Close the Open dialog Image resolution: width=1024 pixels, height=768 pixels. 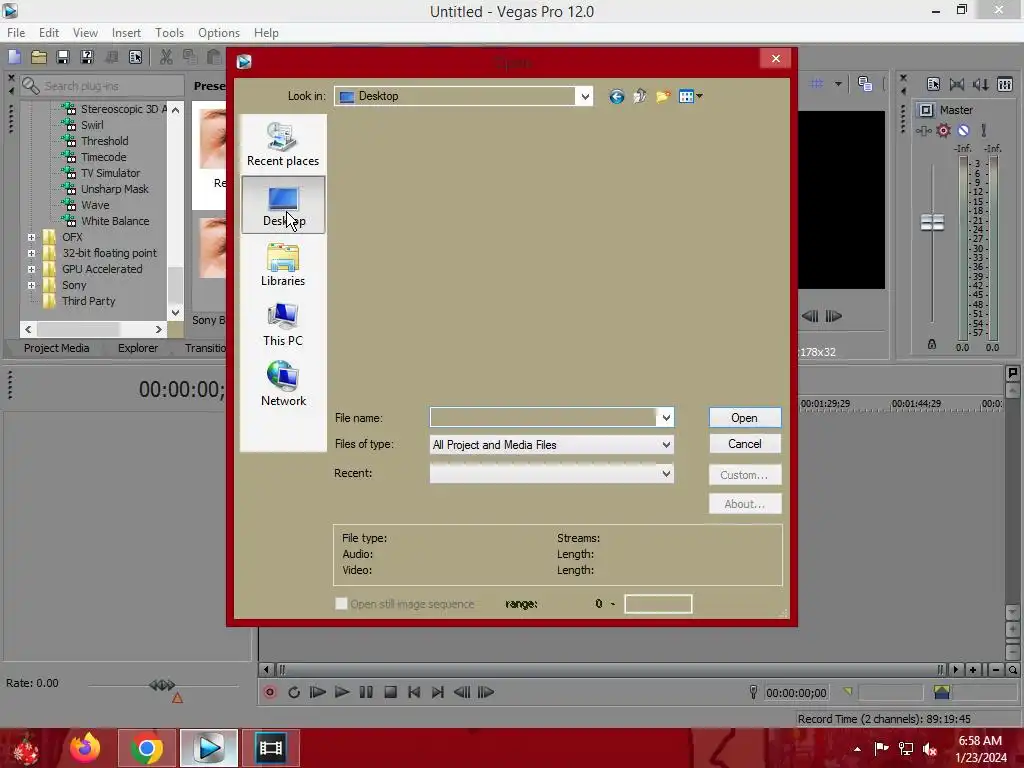tap(775, 59)
